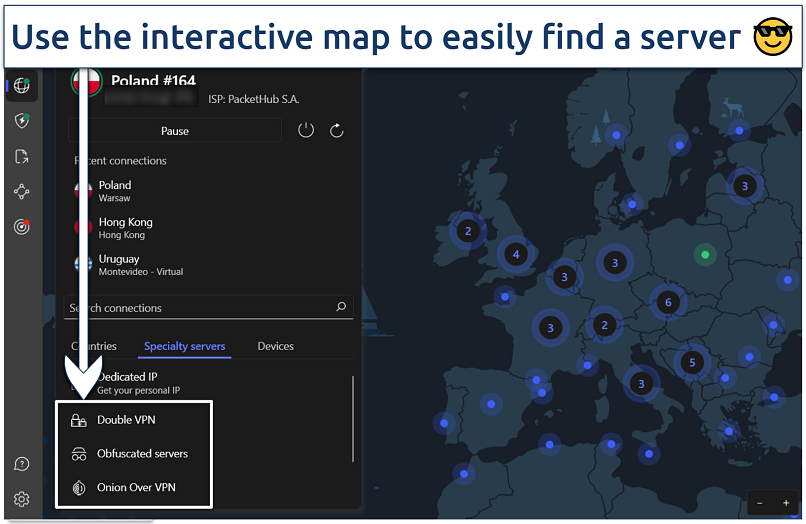Zoom out the map with minus button
Screen dimensions: 806x524
point(760,503)
